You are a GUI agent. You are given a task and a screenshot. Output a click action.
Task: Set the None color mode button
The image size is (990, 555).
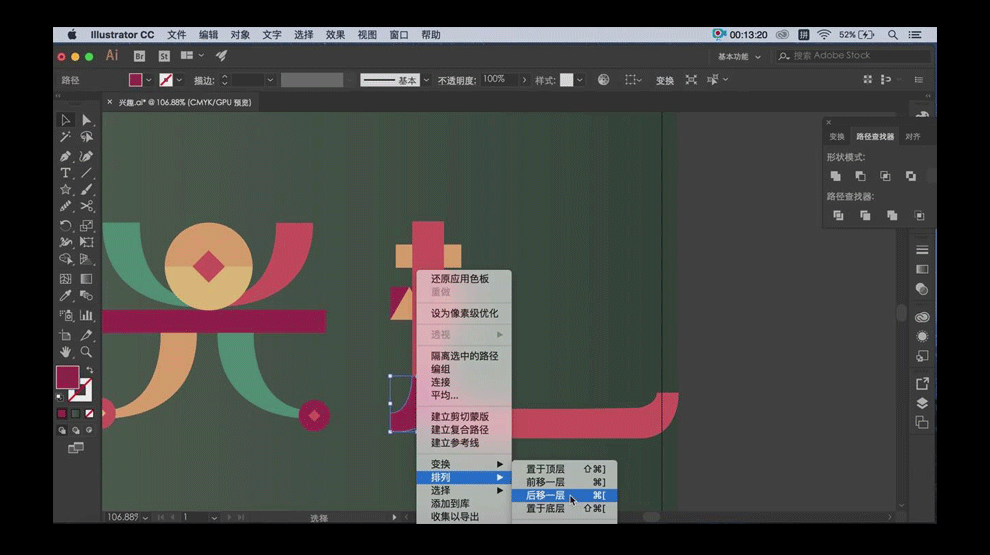[89, 413]
